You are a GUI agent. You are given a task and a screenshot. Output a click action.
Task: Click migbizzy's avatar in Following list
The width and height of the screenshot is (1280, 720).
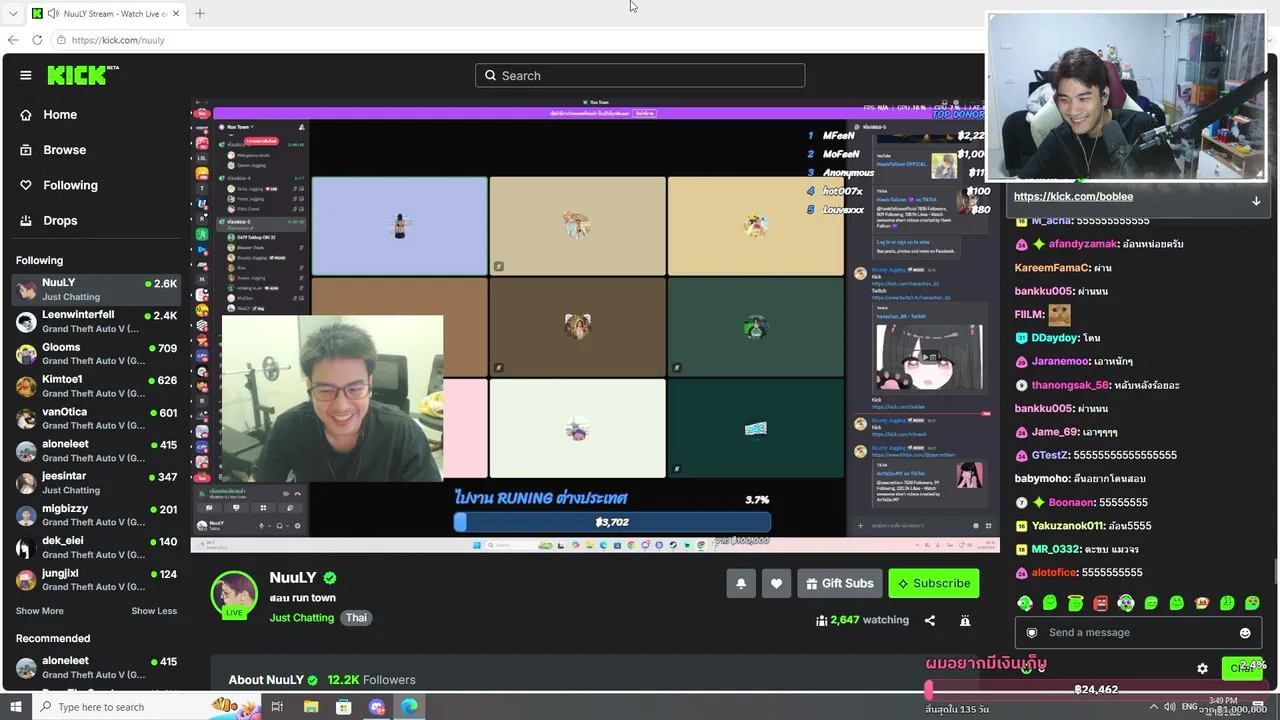[x=26, y=516]
